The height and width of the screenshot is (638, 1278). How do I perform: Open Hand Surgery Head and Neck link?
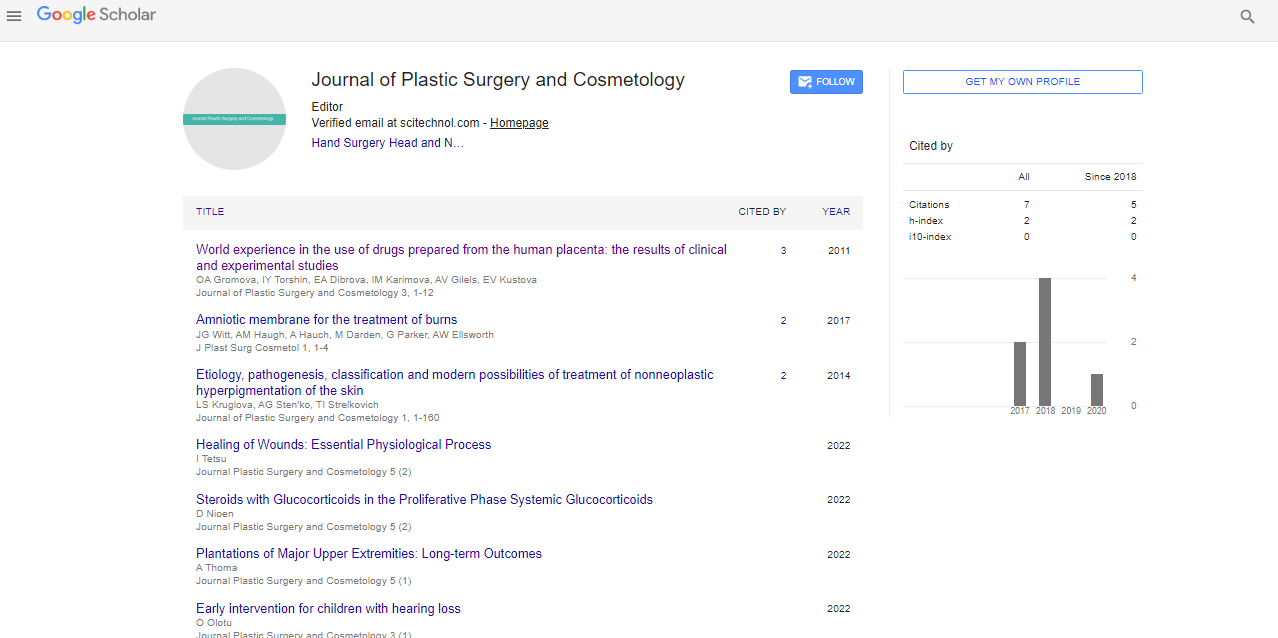pos(387,143)
